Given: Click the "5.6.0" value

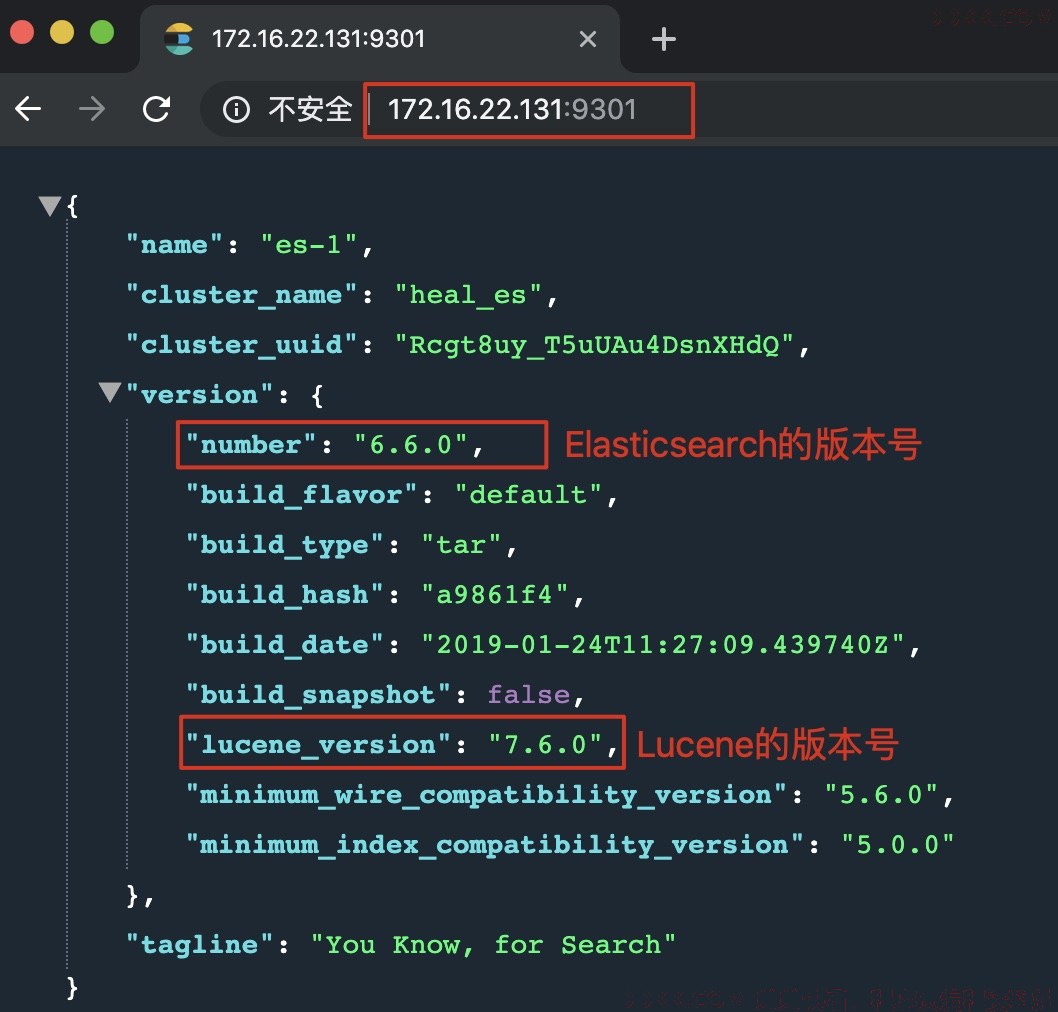Looking at the screenshot, I should click(x=881, y=794).
